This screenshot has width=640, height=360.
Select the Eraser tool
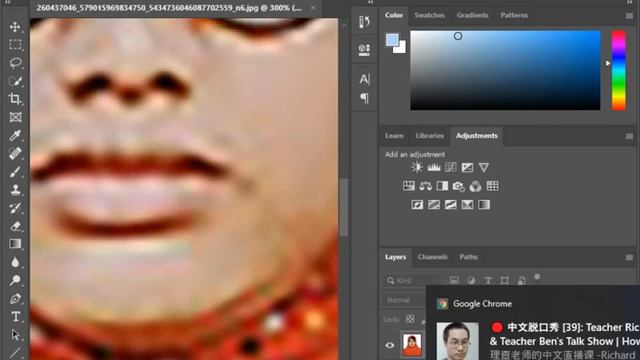(x=15, y=226)
